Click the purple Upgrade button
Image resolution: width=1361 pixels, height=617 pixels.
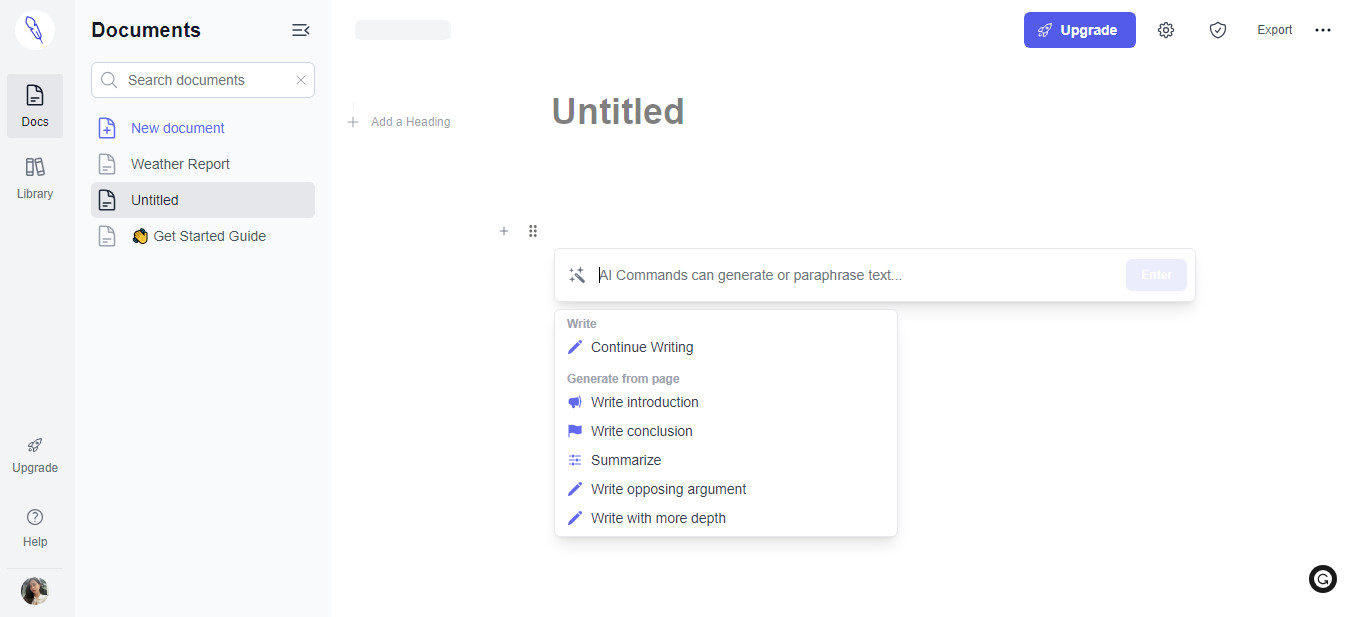click(1080, 30)
